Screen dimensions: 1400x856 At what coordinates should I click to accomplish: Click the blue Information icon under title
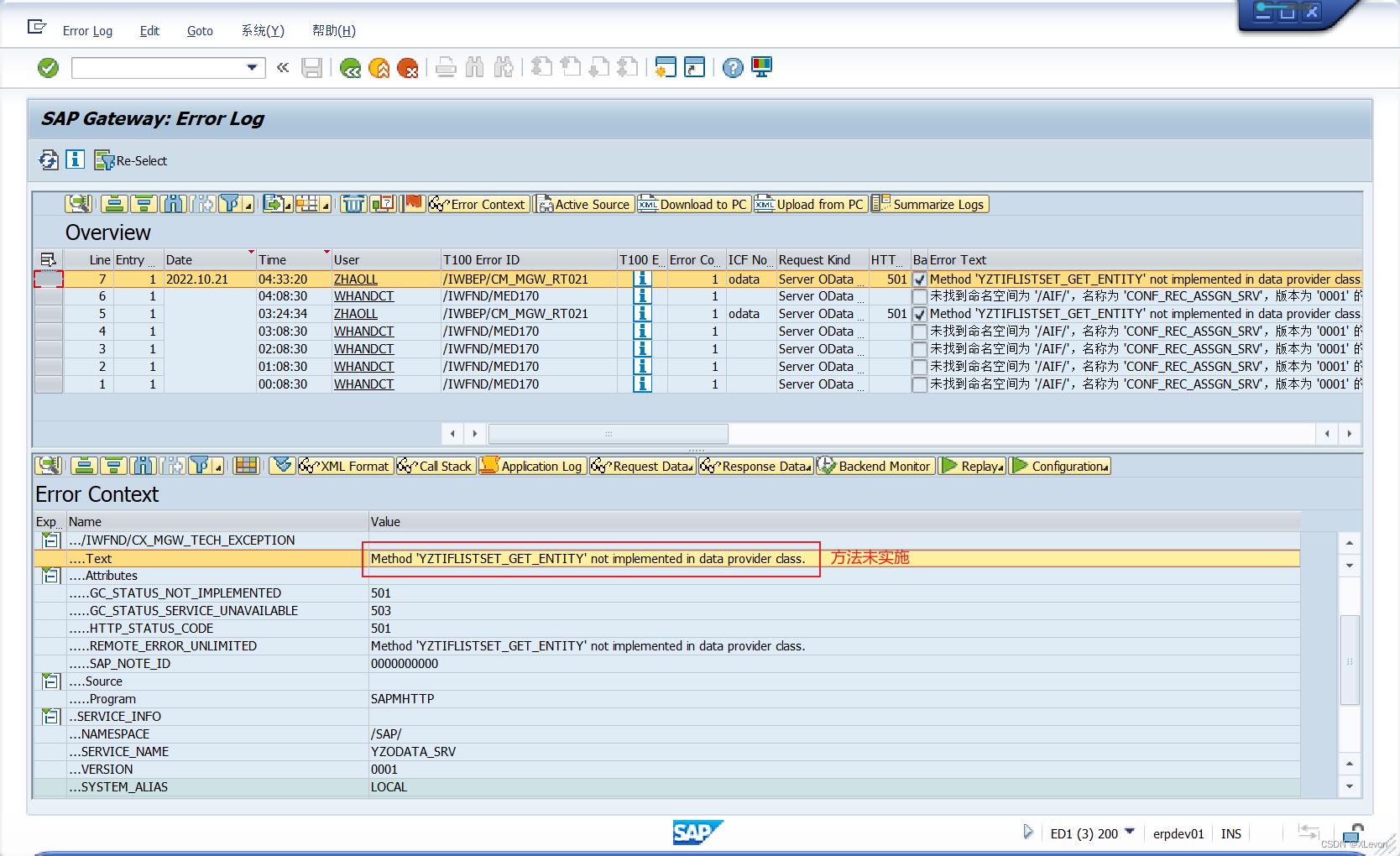tap(76, 159)
